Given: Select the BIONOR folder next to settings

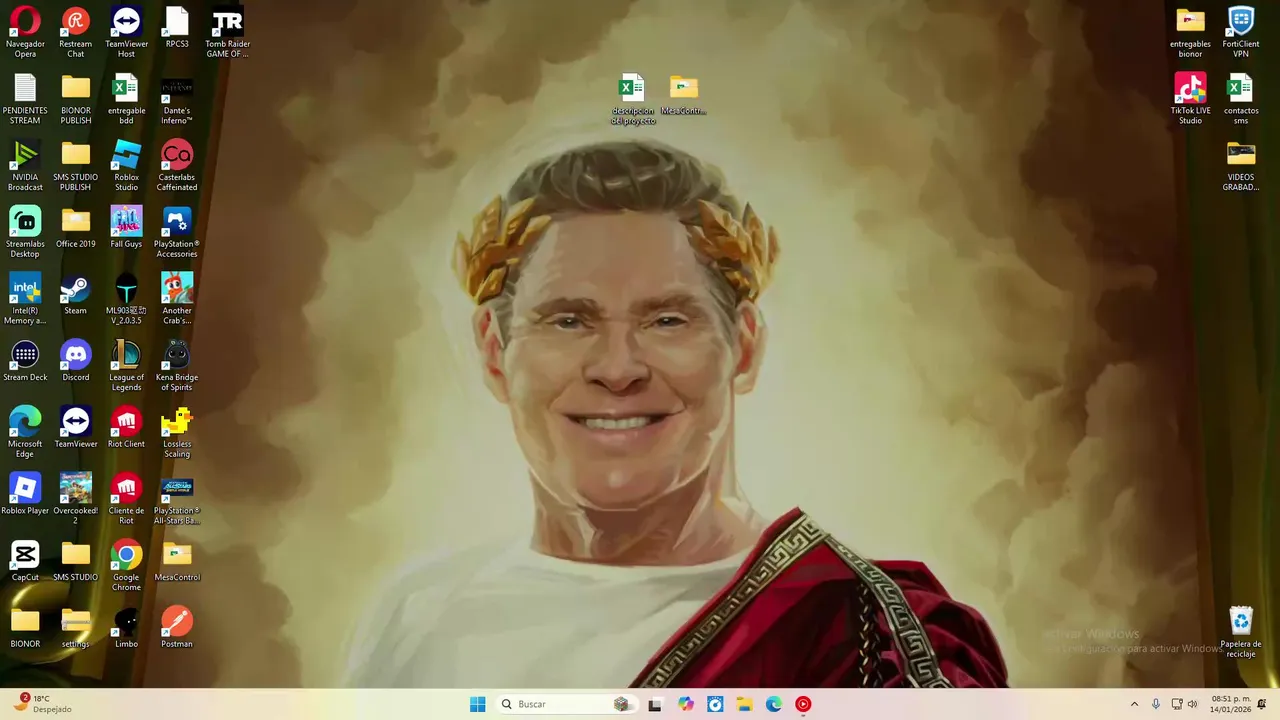Looking at the screenshot, I should 25,630.
